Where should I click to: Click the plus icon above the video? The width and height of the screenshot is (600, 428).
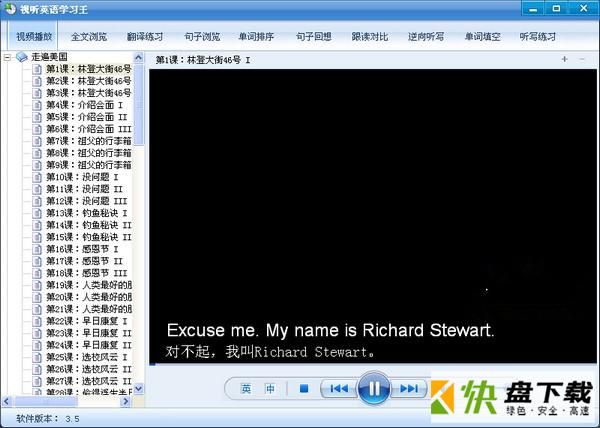click(564, 59)
